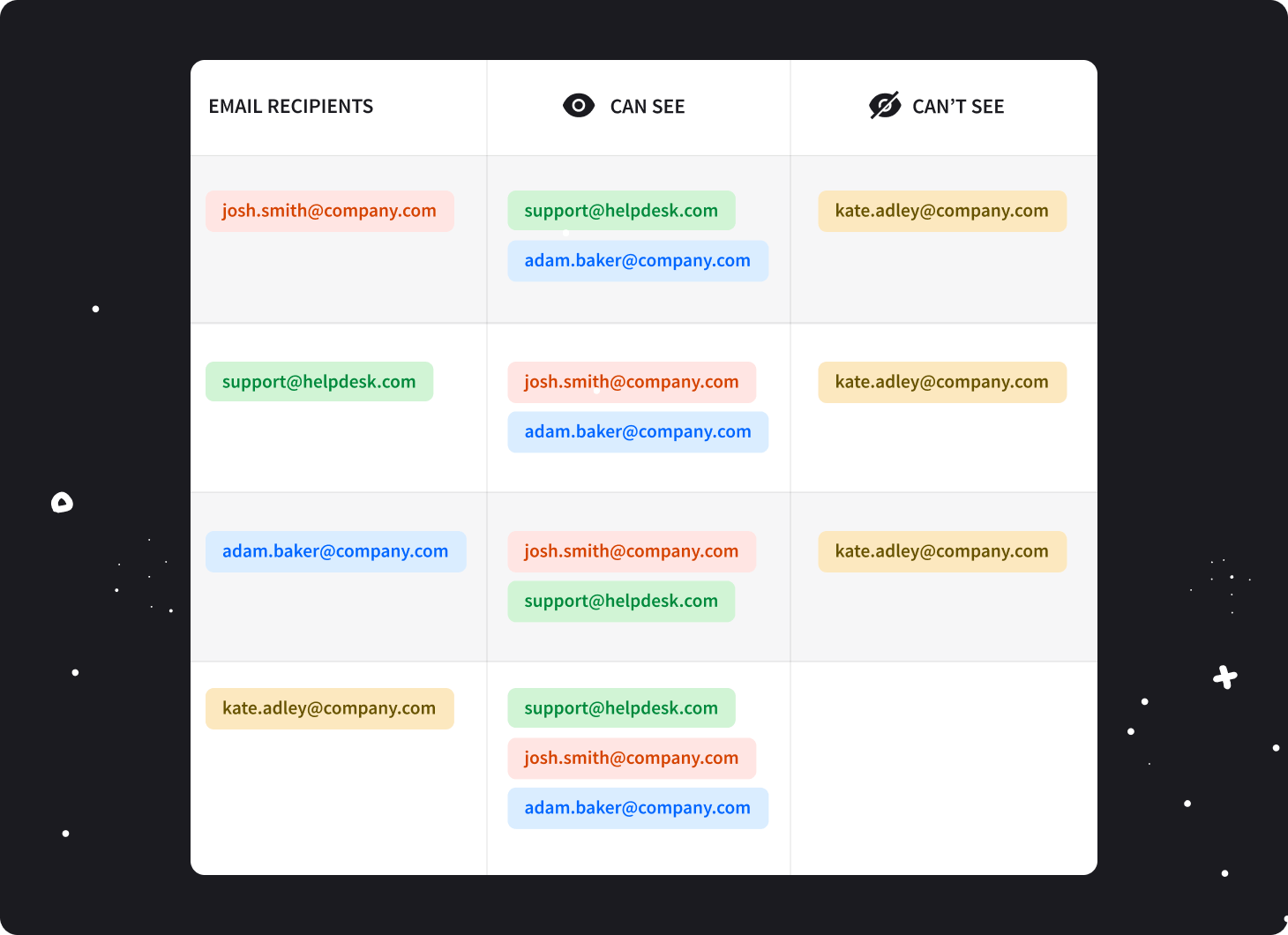Select the EMAIL RECIPIENTS column header

pos(291,107)
